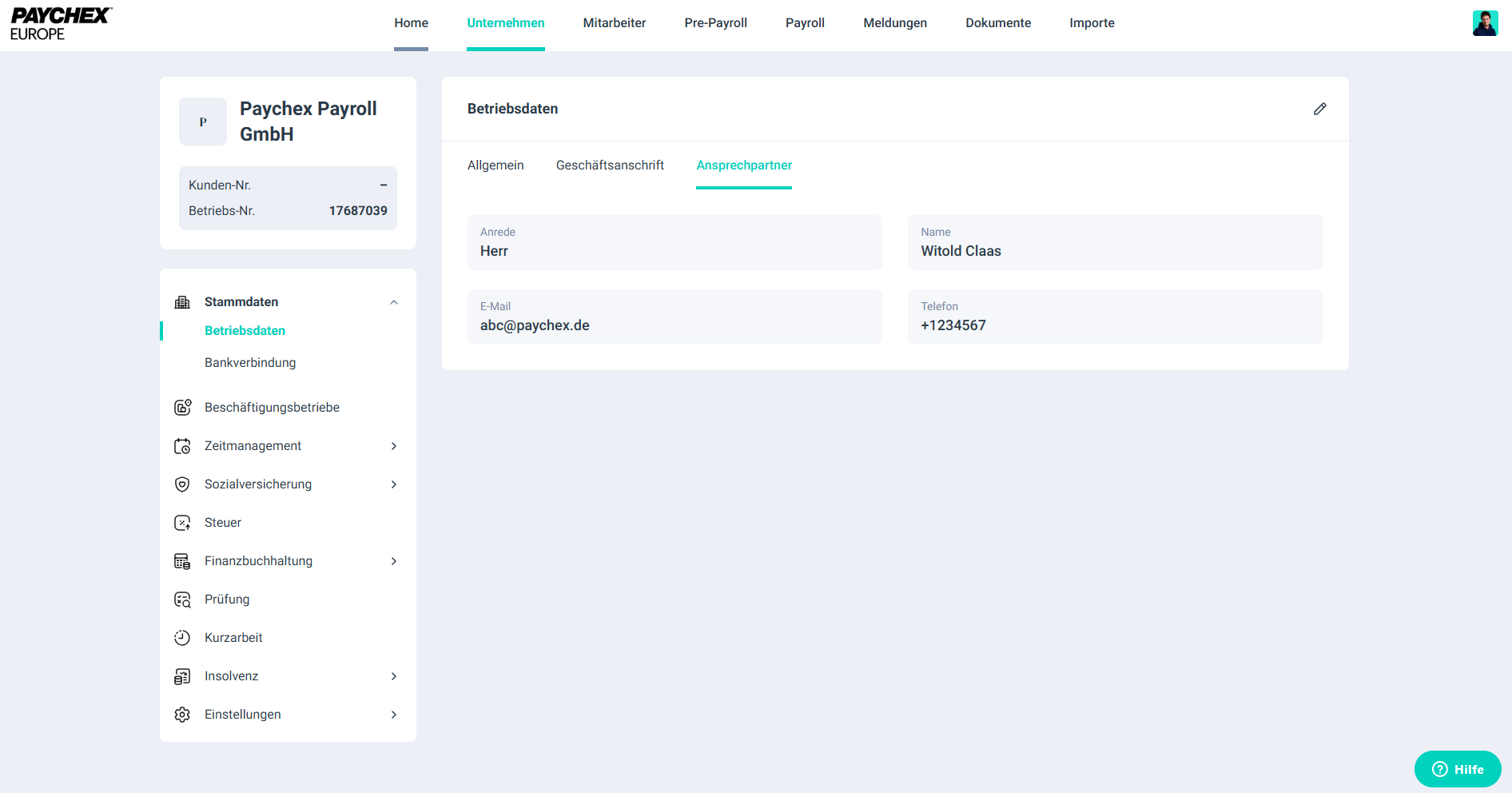Click the Steuer percent icon

[182, 523]
